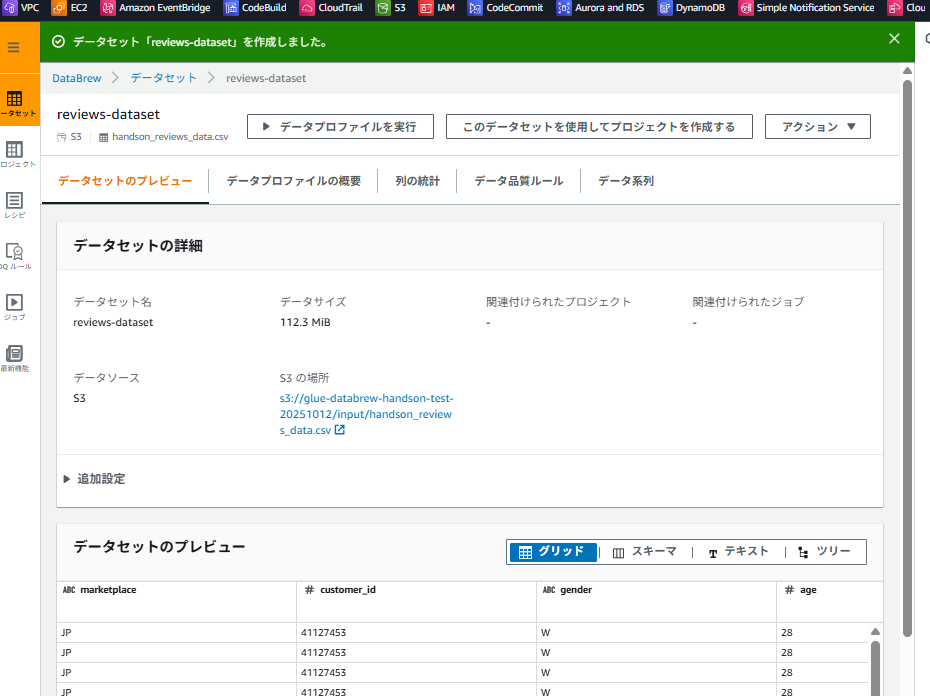
Task: Click the page vertical scrollbar
Action: [907, 356]
